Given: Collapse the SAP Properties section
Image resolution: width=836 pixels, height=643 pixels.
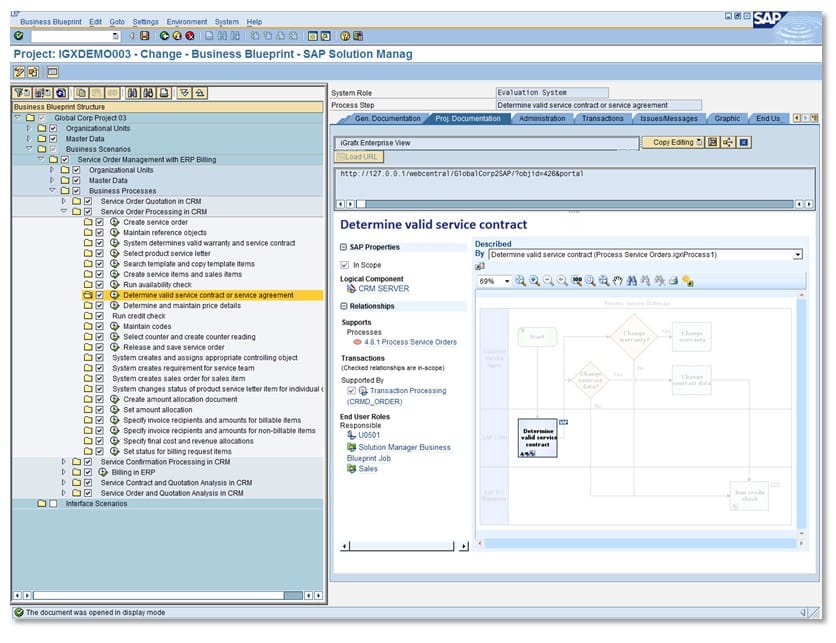Looking at the screenshot, I should click(344, 247).
